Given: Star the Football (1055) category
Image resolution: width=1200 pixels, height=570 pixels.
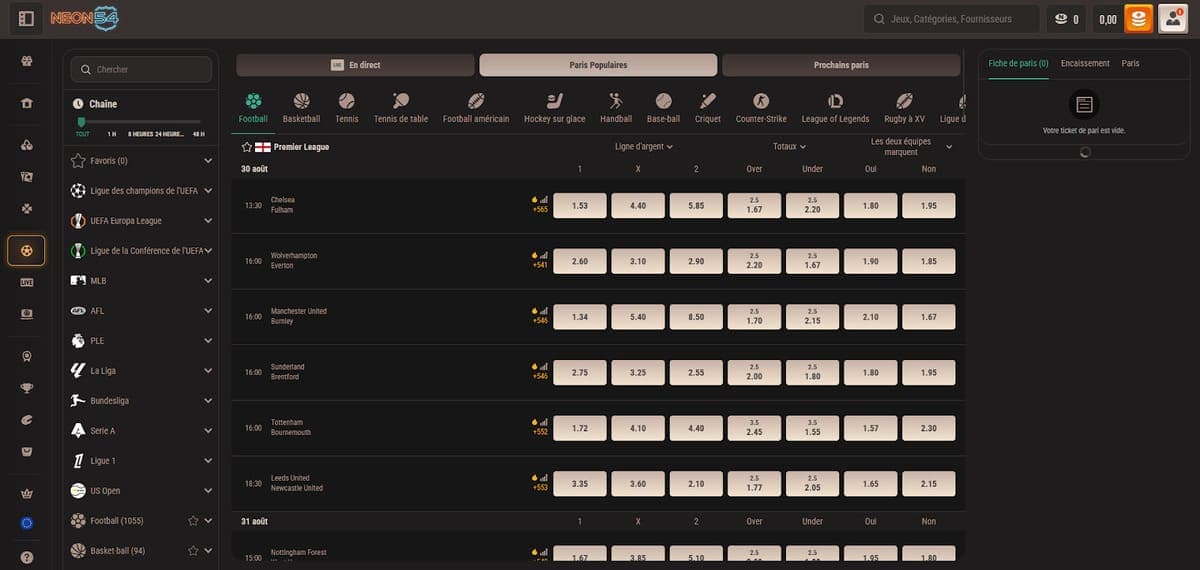Looking at the screenshot, I should click(193, 521).
